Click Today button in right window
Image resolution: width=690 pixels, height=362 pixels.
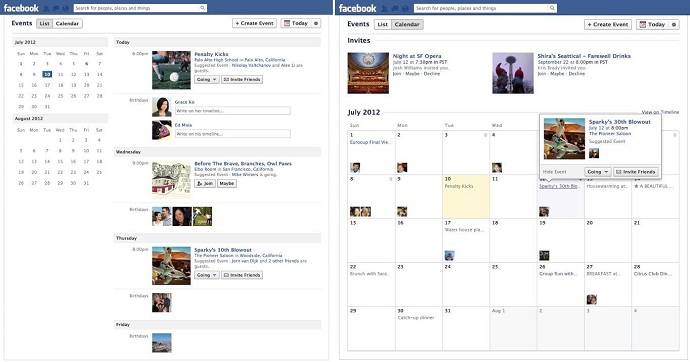coord(653,25)
